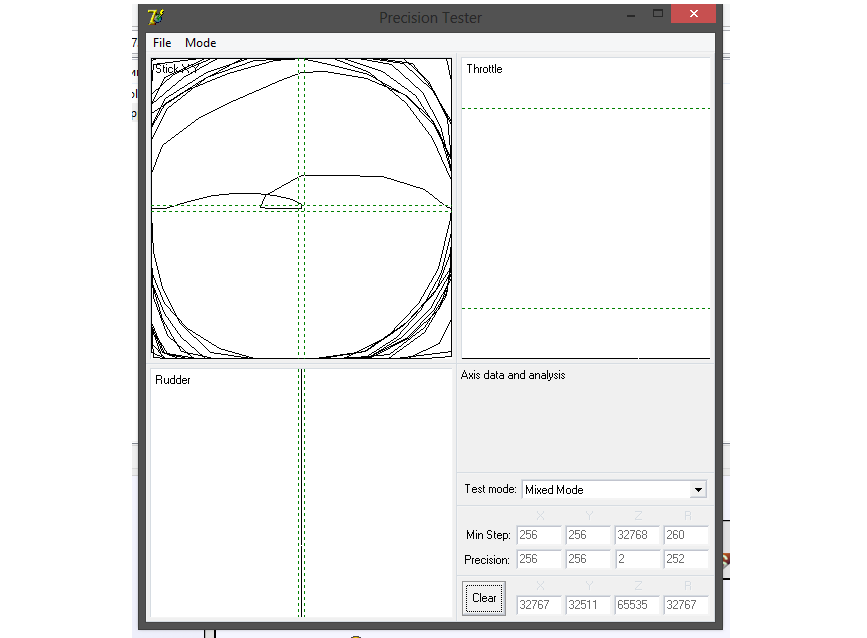Click the Precision Tester title bar icon
867x638 pixels.
155,17
